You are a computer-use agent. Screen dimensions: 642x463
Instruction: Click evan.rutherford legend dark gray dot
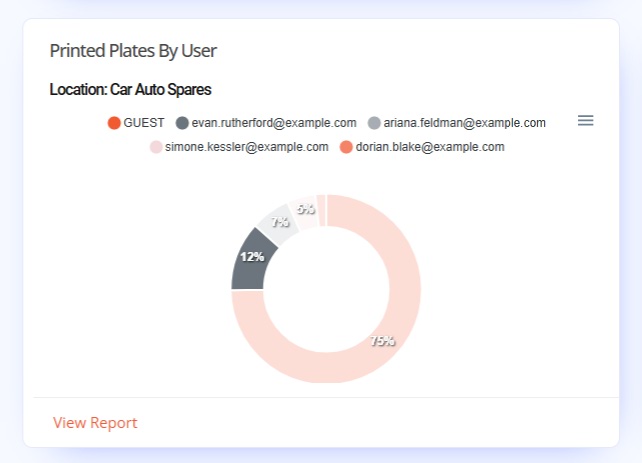point(182,123)
